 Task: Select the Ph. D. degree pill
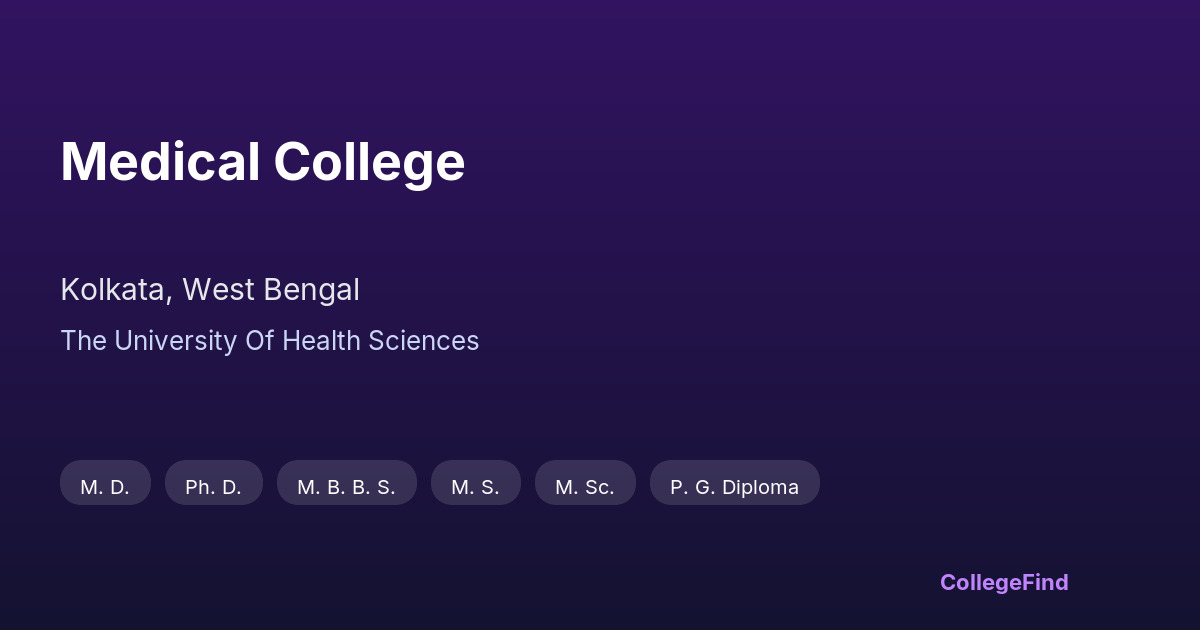[x=213, y=483]
